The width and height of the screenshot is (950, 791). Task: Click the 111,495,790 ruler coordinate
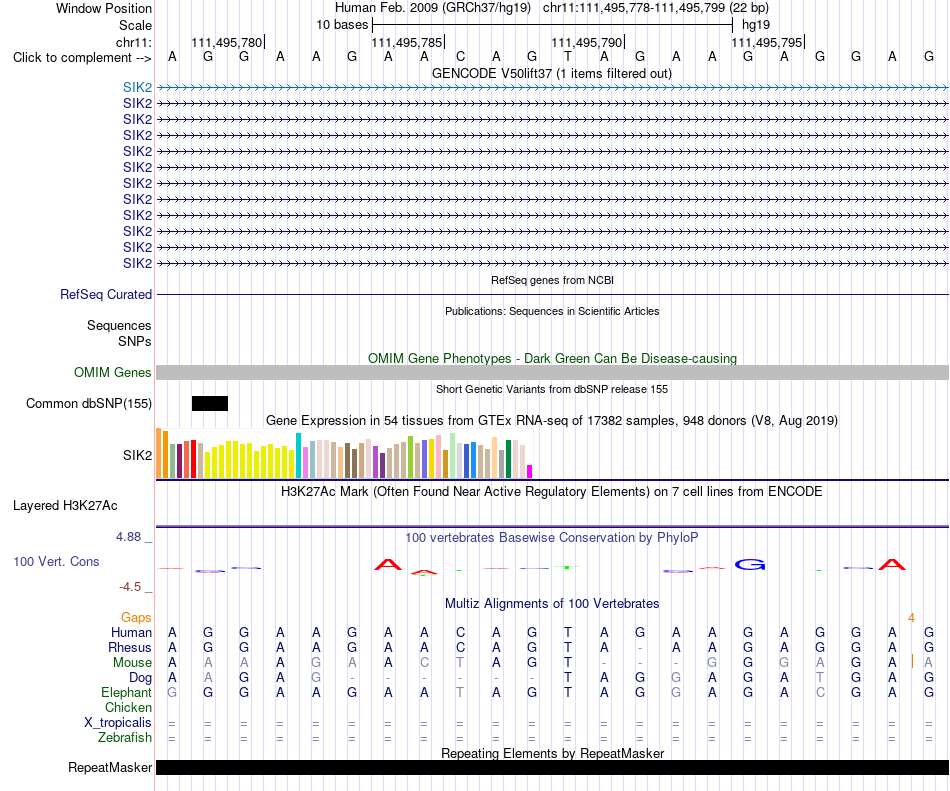tap(586, 42)
